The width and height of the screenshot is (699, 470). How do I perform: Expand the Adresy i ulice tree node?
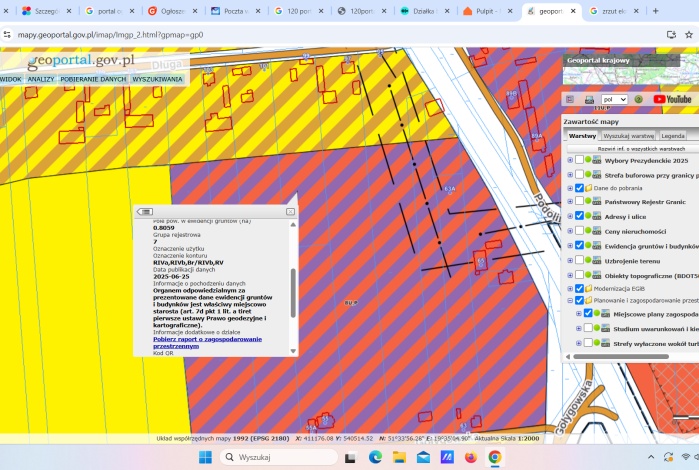pos(570,216)
